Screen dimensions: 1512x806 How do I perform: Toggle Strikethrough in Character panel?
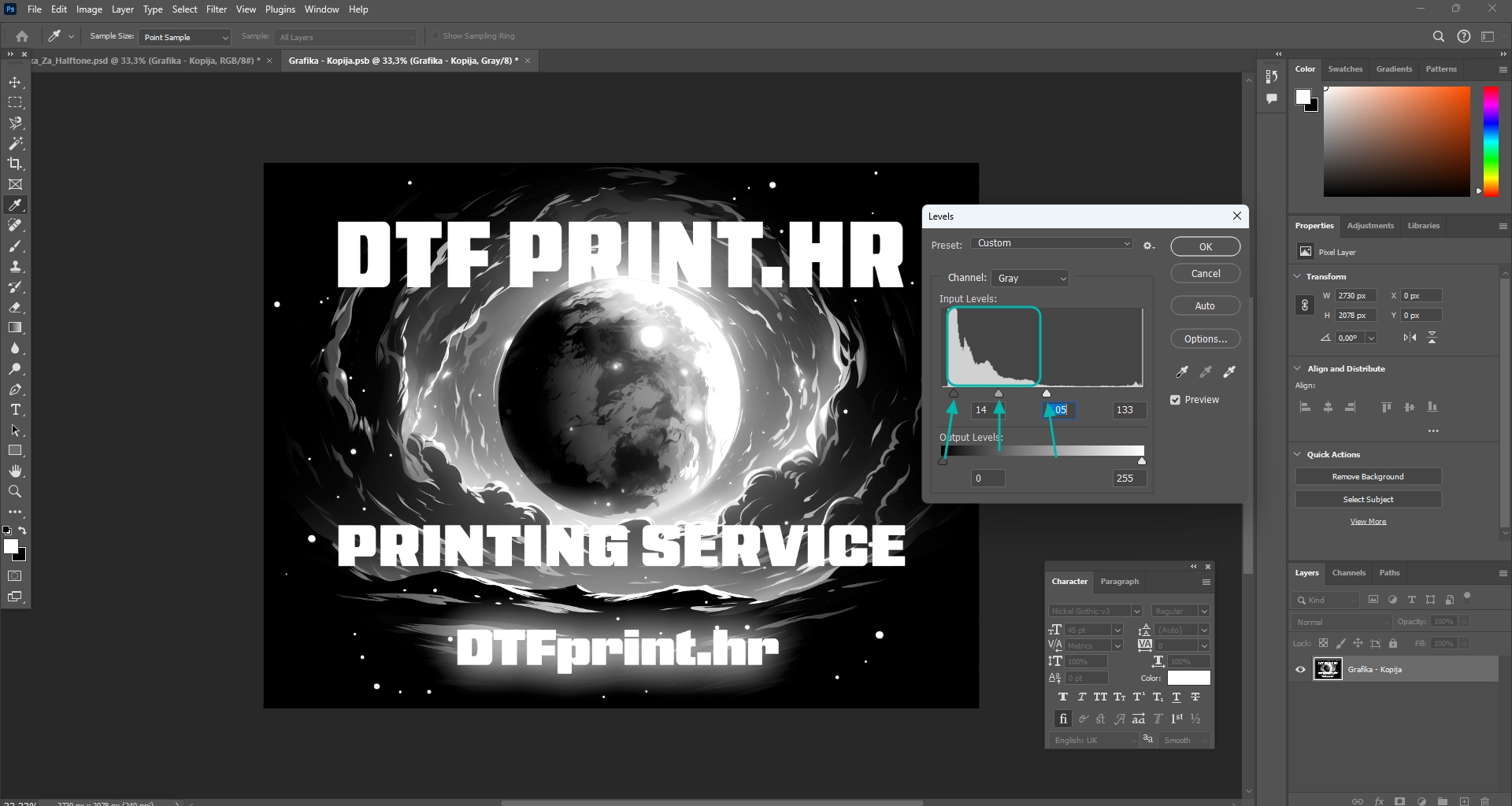pyautogui.click(x=1195, y=697)
